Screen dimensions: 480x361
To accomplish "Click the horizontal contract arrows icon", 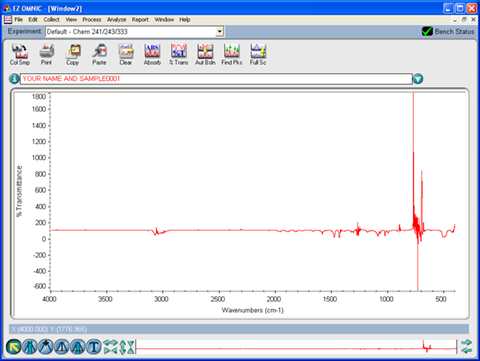I will click(111, 351).
